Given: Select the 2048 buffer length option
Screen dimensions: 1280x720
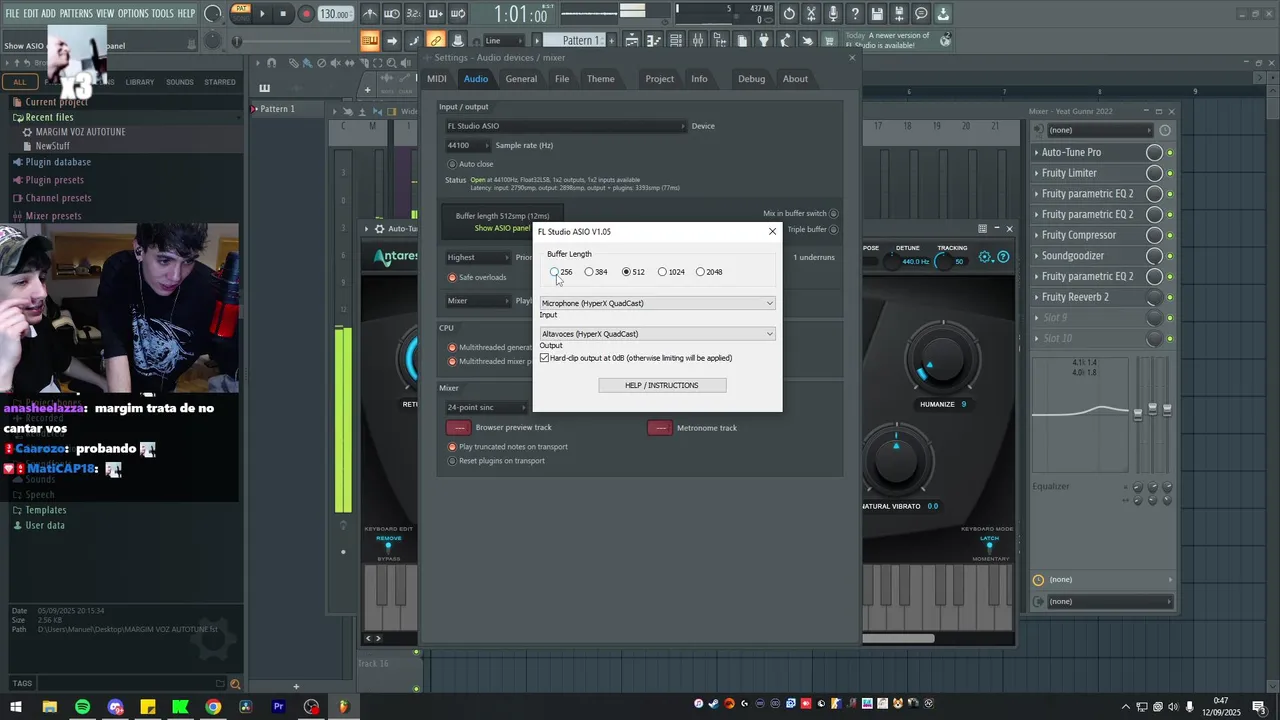Looking at the screenshot, I should pos(709,272).
